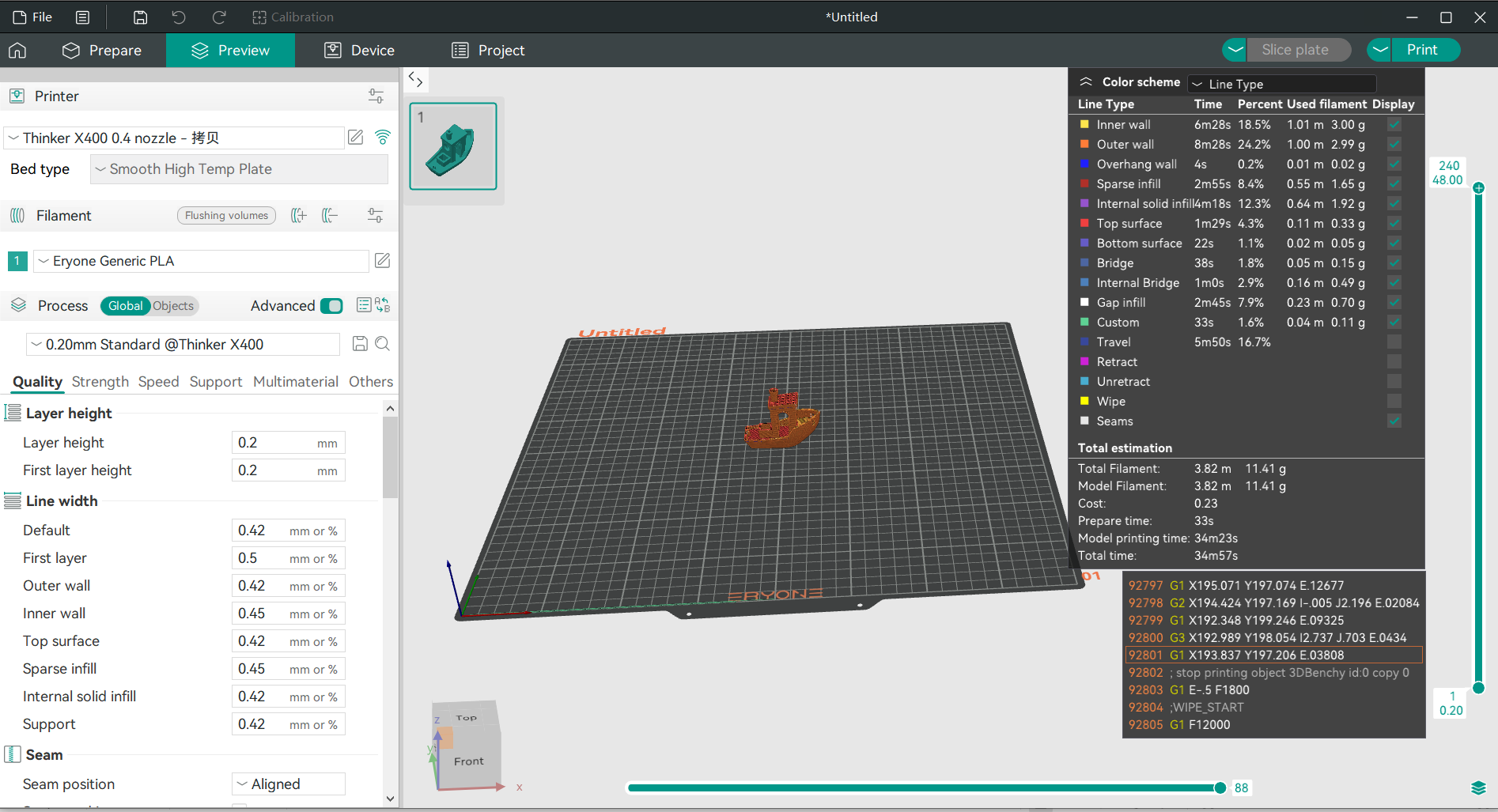Open the printer preset dropdown
Screen dimensions: 1498x812
[x=174, y=138]
